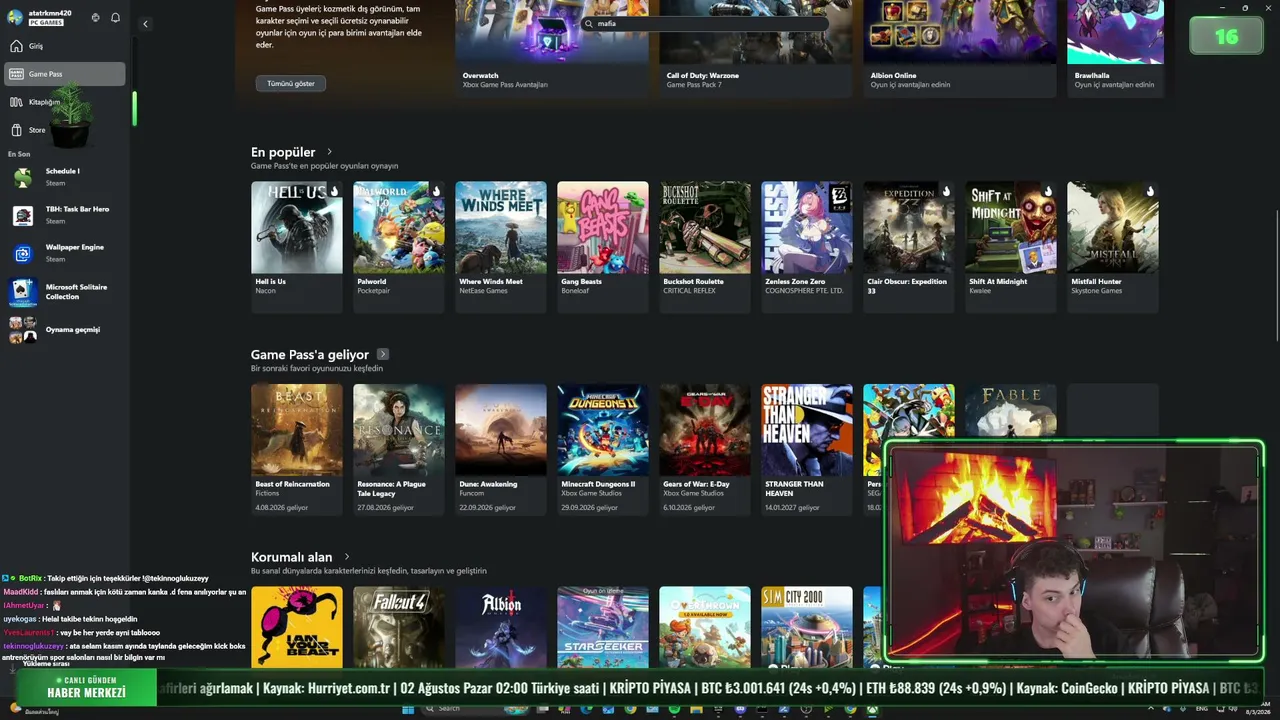Click the search field containing "mafia"
The height and width of the screenshot is (720, 1280).
pyautogui.click(x=706, y=23)
